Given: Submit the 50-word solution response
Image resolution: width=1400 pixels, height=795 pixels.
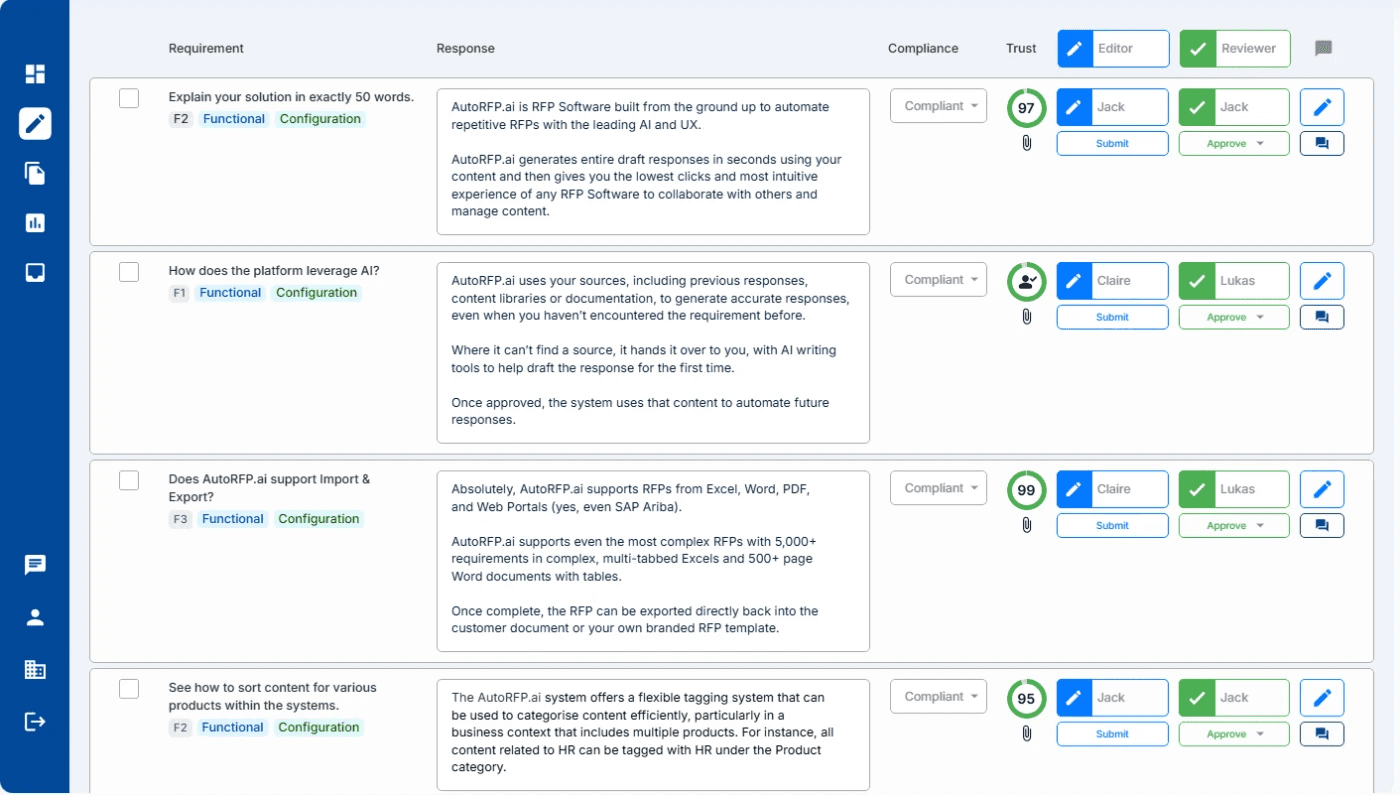Looking at the screenshot, I should pyautogui.click(x=1112, y=143).
